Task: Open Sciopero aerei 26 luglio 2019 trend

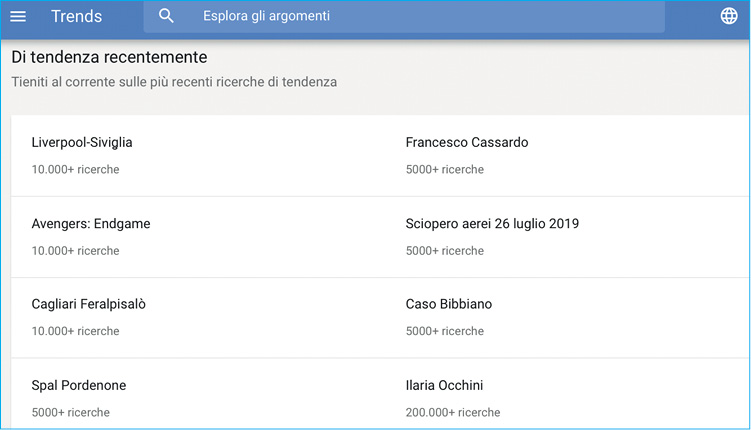Action: 492,224
